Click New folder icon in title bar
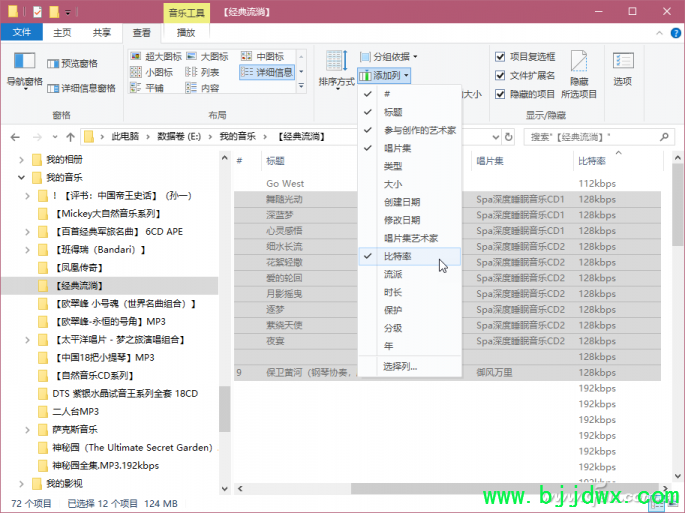This screenshot has height=513, width=685. click(54, 11)
